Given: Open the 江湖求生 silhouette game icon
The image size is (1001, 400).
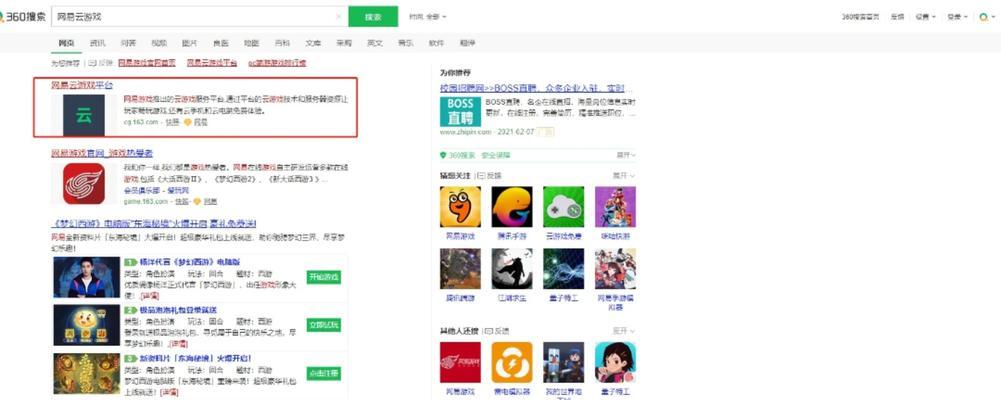Looking at the screenshot, I should 512,269.
